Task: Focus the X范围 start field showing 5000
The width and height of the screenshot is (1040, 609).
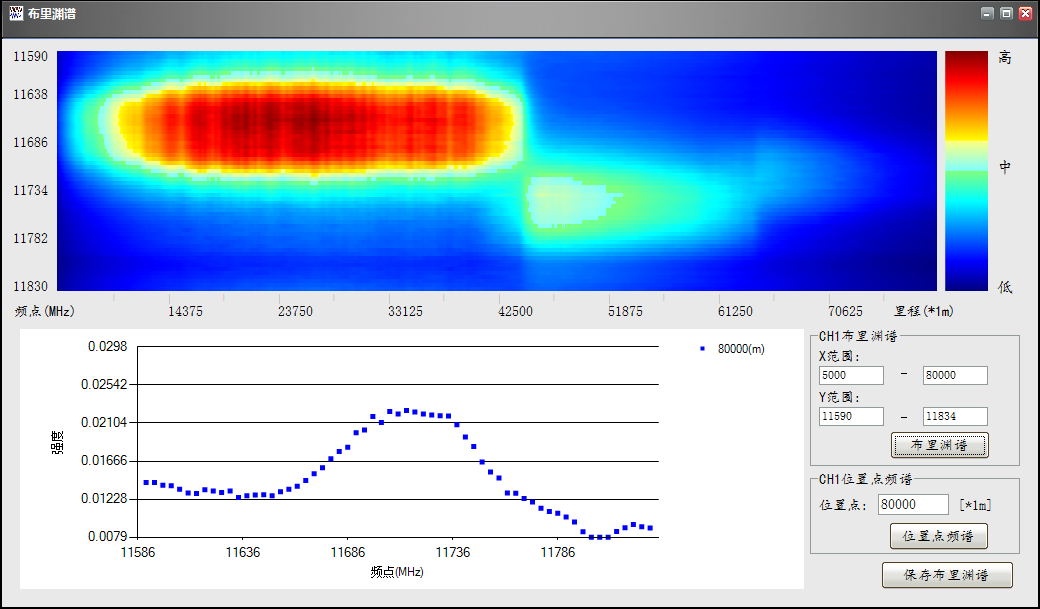Action: [x=851, y=375]
